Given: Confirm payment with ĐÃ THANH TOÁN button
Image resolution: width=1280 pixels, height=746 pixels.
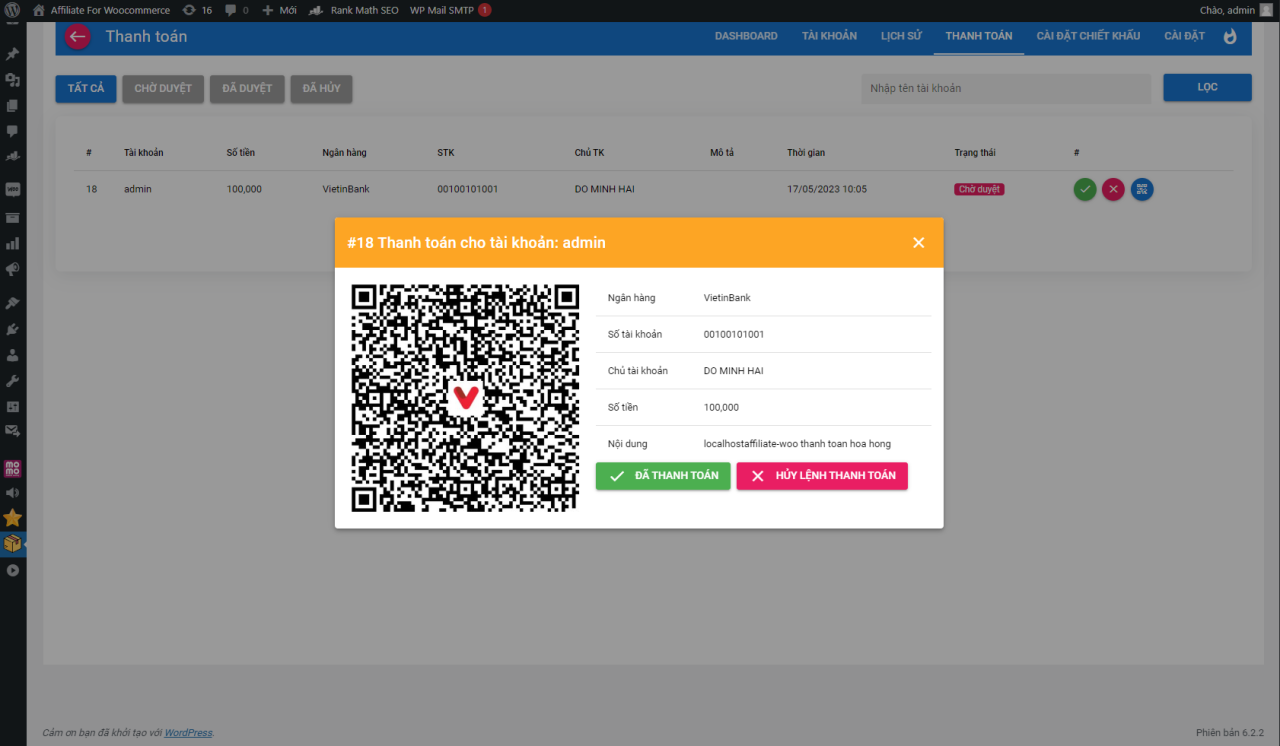Looking at the screenshot, I should (662, 475).
